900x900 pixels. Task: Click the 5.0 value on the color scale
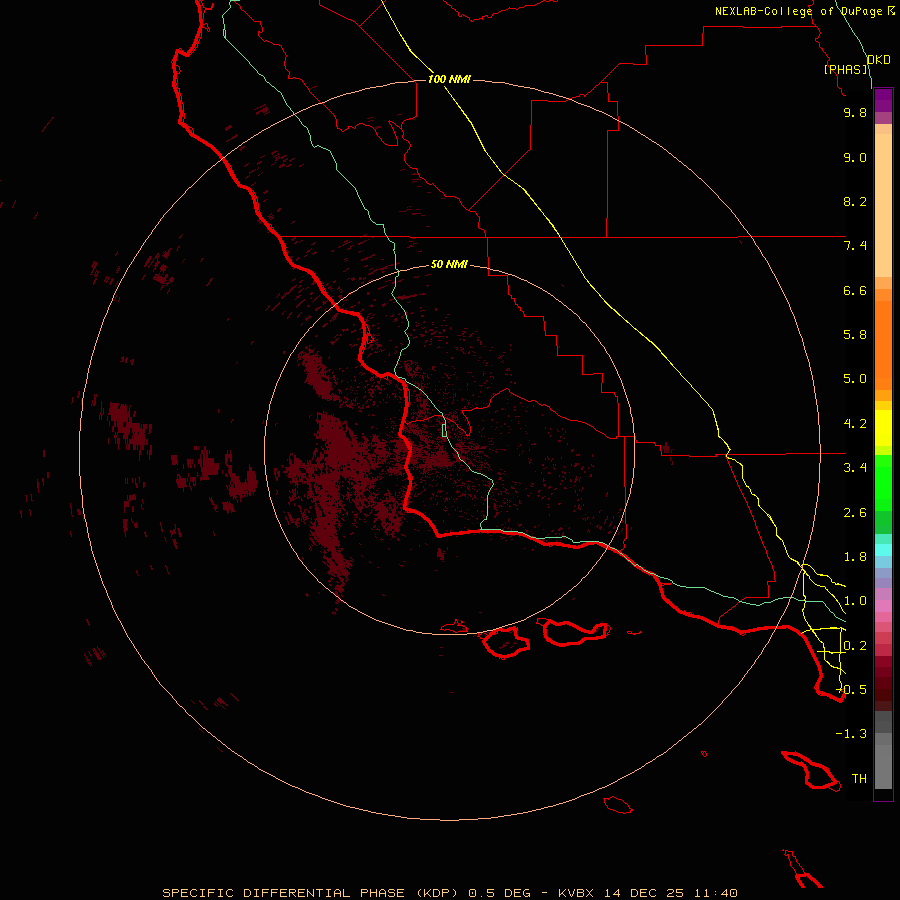pos(855,379)
